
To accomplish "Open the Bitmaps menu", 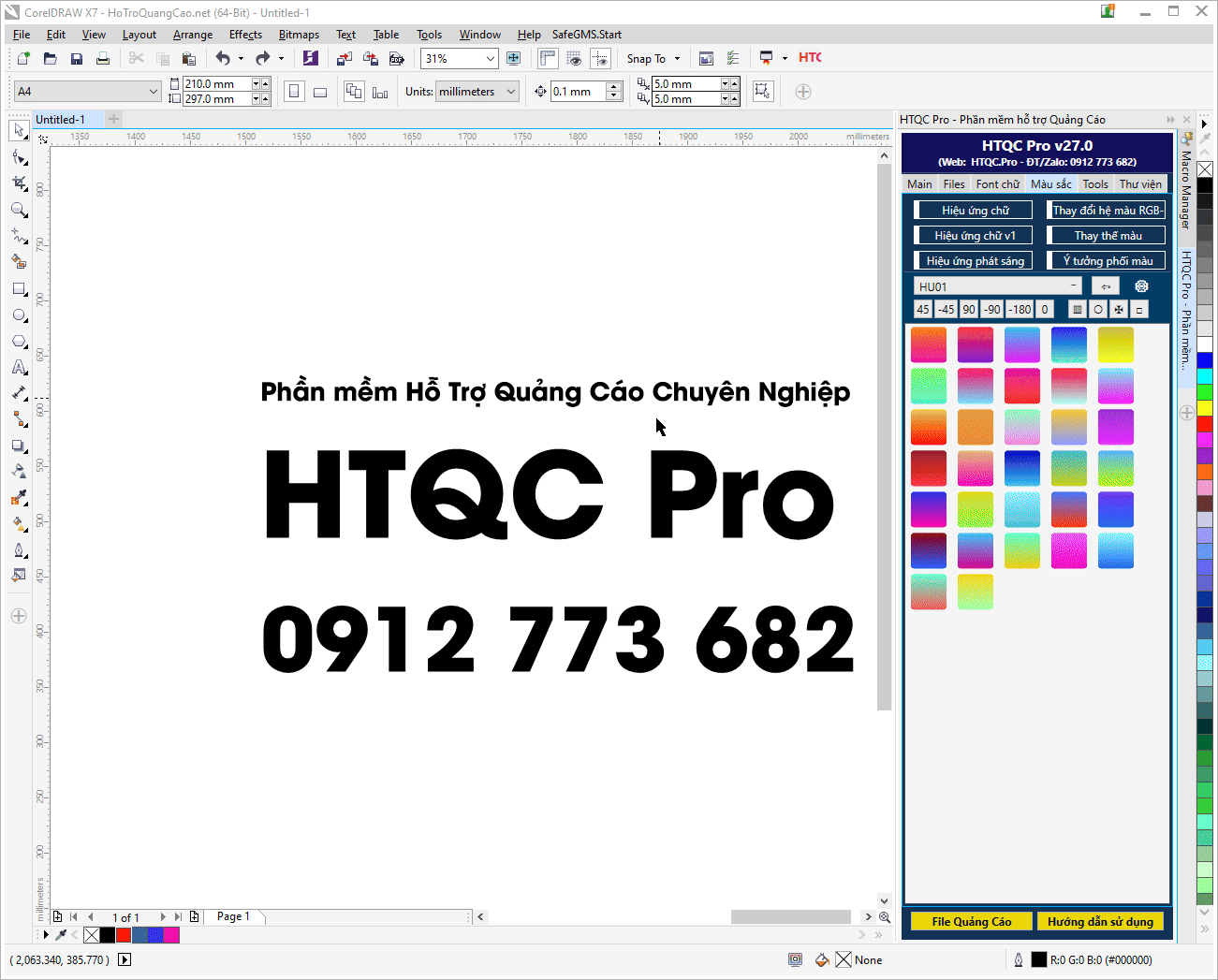I will coord(299,35).
